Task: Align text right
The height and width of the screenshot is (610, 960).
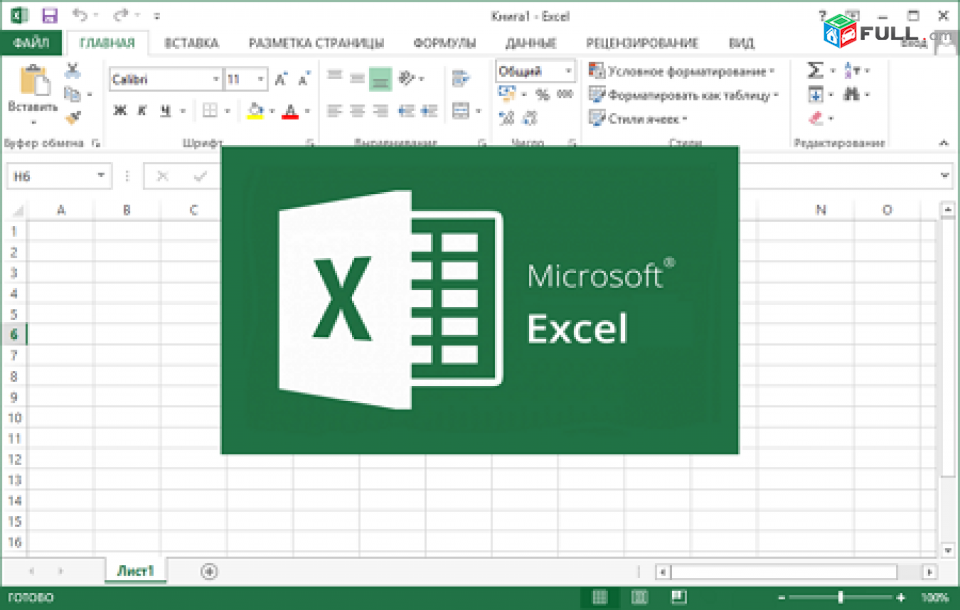Action: click(380, 111)
